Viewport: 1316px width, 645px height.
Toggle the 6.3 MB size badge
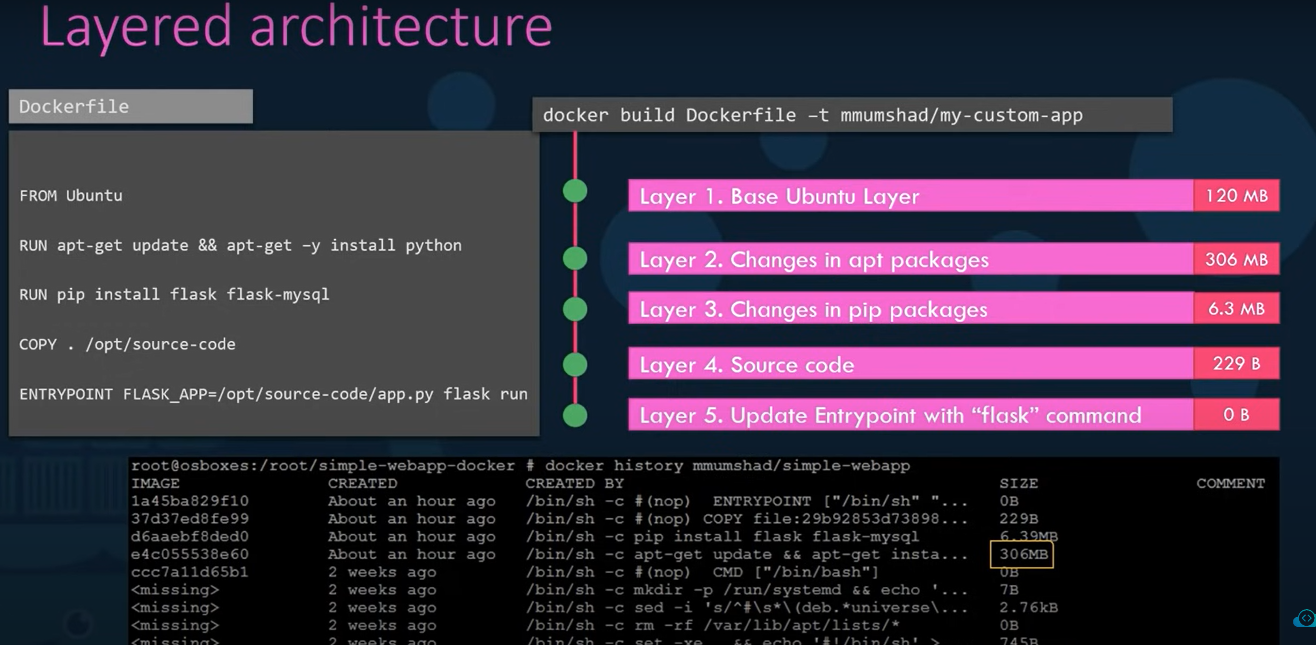(1237, 309)
